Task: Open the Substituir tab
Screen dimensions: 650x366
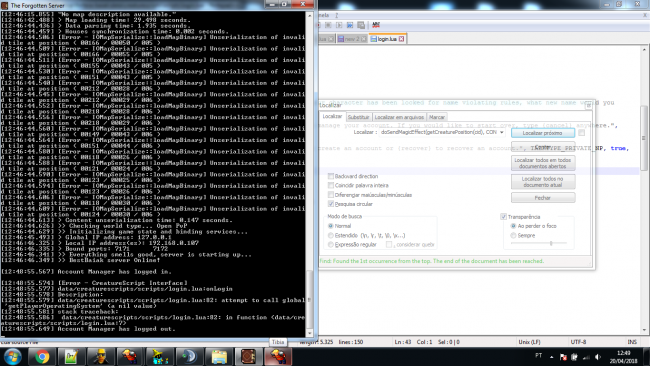Action: 358,117
